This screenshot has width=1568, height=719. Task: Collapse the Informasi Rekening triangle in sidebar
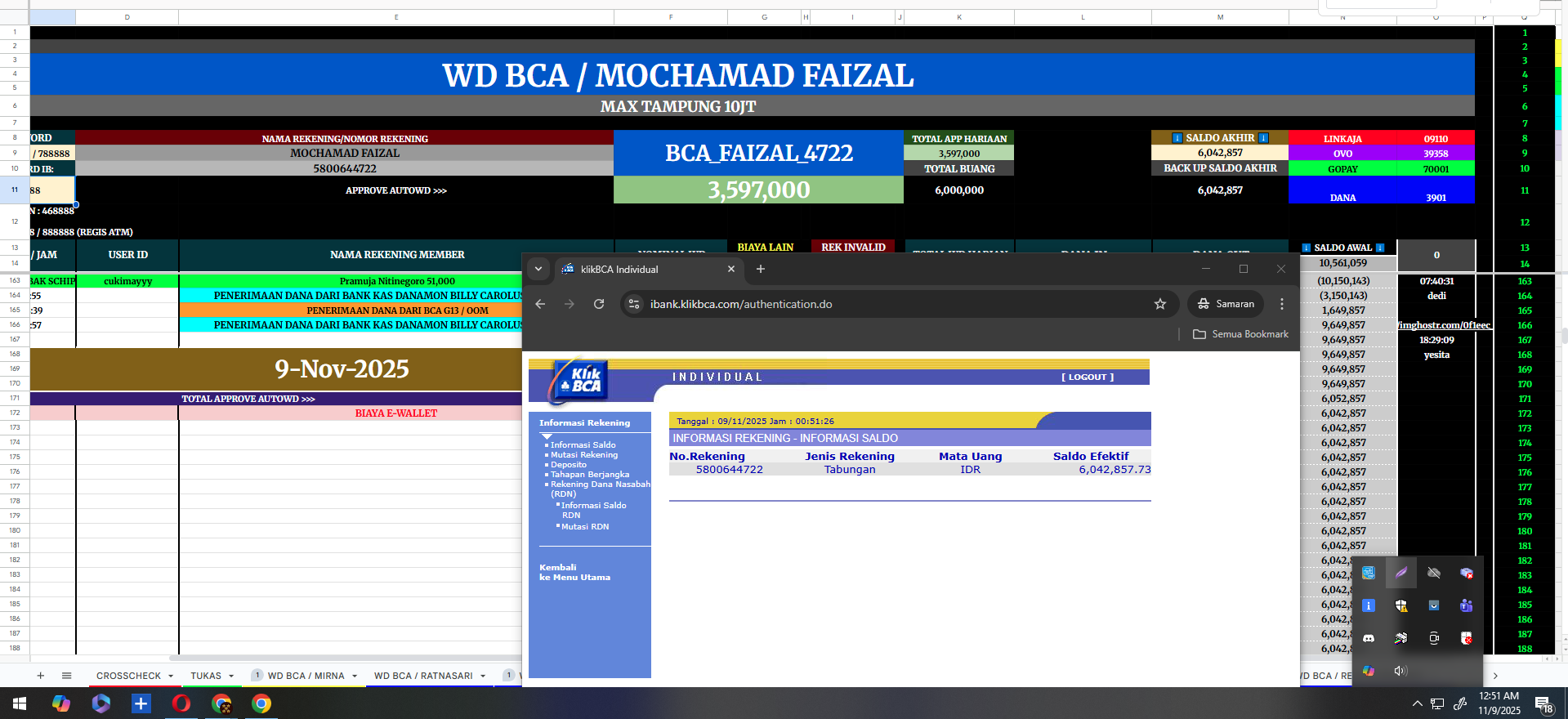547,437
